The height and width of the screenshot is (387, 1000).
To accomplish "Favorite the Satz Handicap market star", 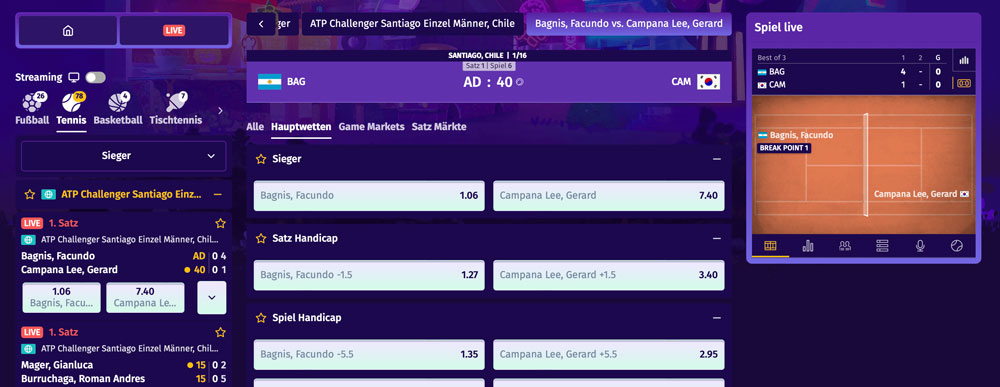I will 260,238.
